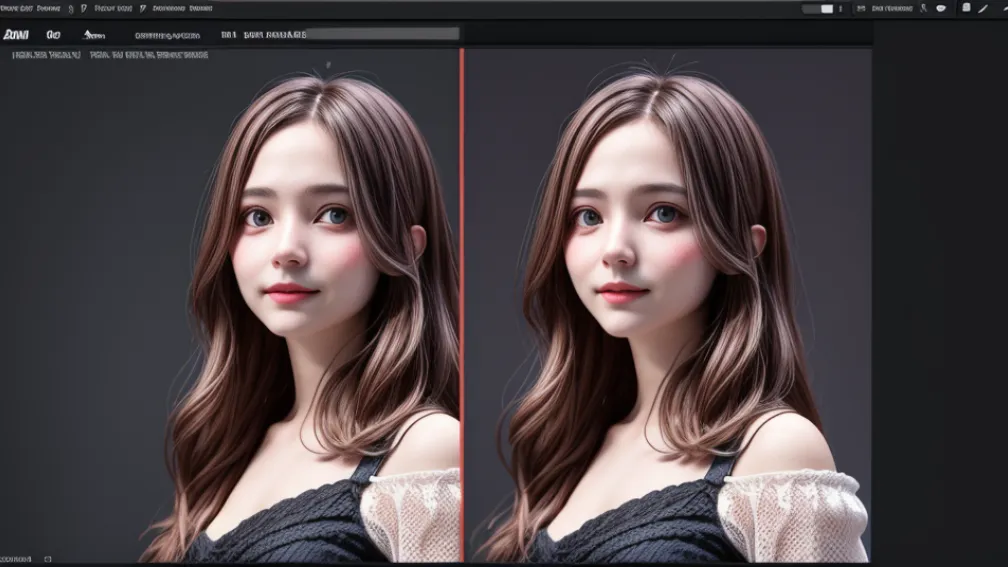Click the '9' icon in the menu bar
Viewport: 1008px width, 567px height.
[70, 8]
